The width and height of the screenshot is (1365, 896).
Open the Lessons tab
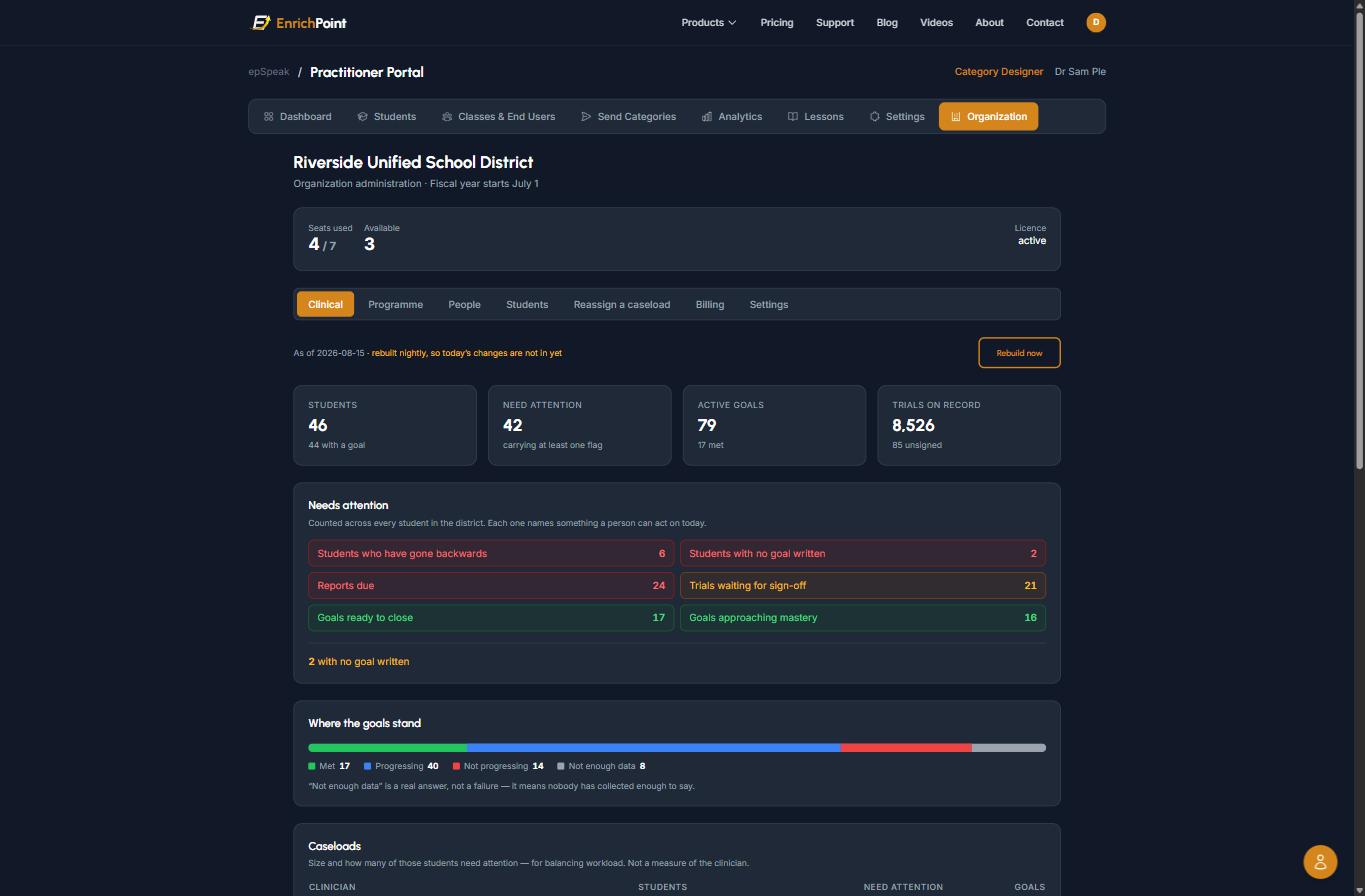point(816,117)
